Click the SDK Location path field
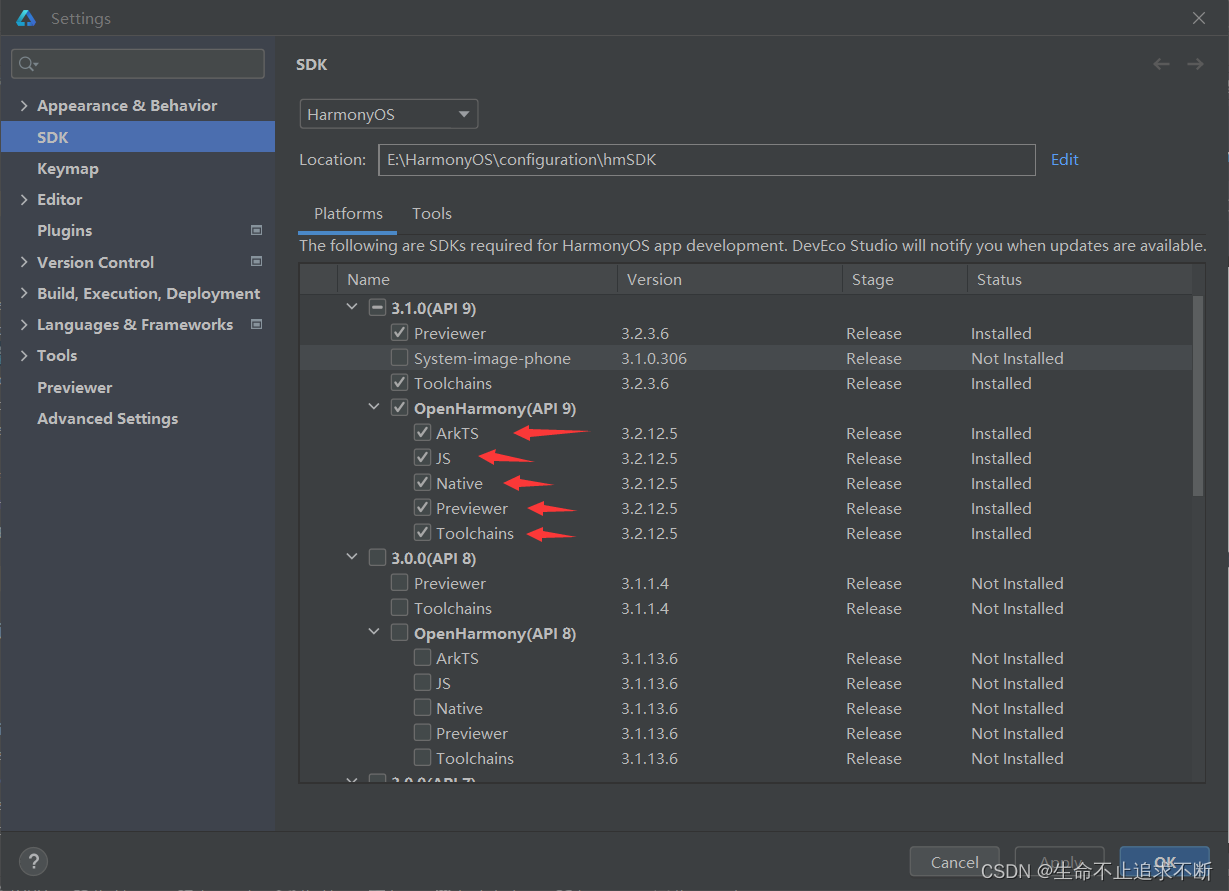The height and width of the screenshot is (891, 1229). [x=706, y=160]
